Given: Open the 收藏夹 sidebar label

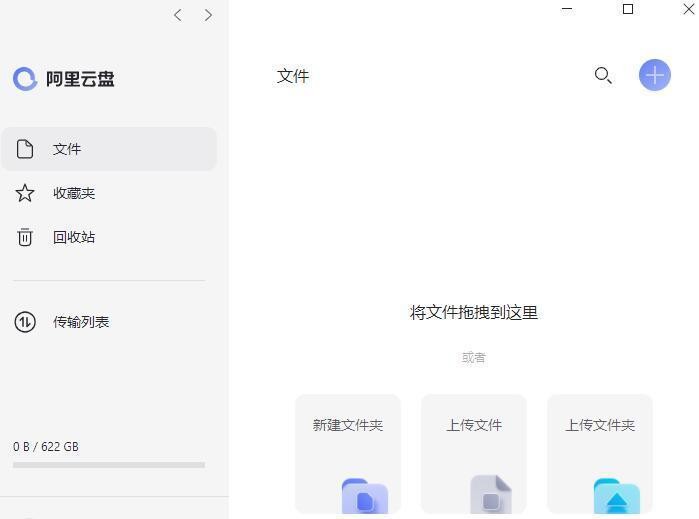Looking at the screenshot, I should [x=74, y=193].
